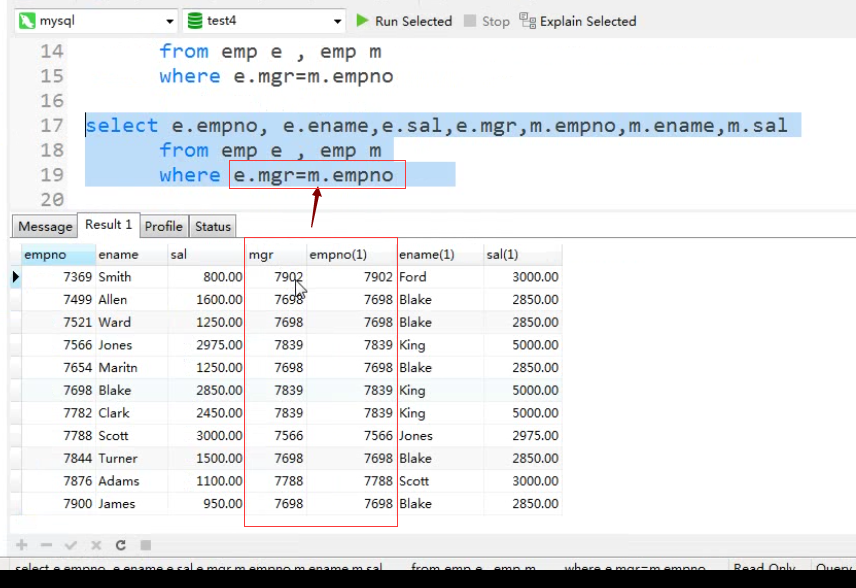The width and height of the screenshot is (856, 588).
Task: Select empno cell 7900
Action: pos(58,503)
